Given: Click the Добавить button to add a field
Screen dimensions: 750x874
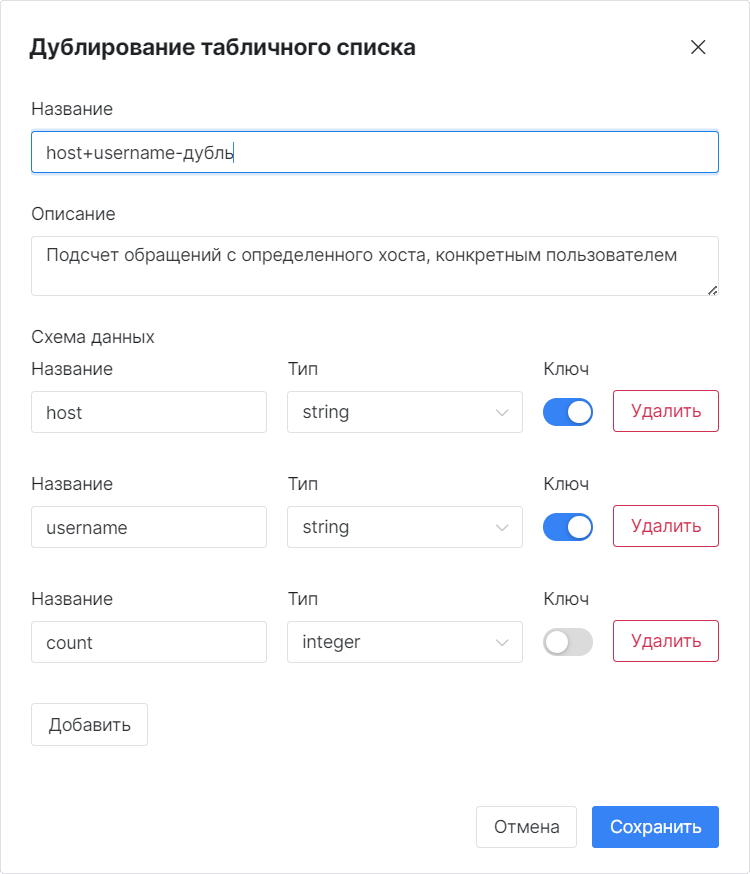Looking at the screenshot, I should point(89,725).
